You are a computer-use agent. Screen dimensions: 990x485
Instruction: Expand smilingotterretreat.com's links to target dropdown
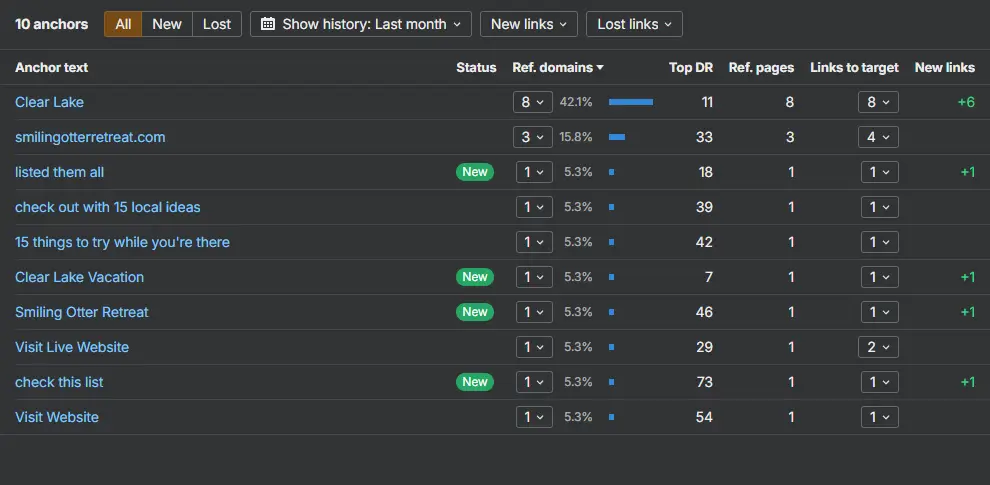[878, 137]
